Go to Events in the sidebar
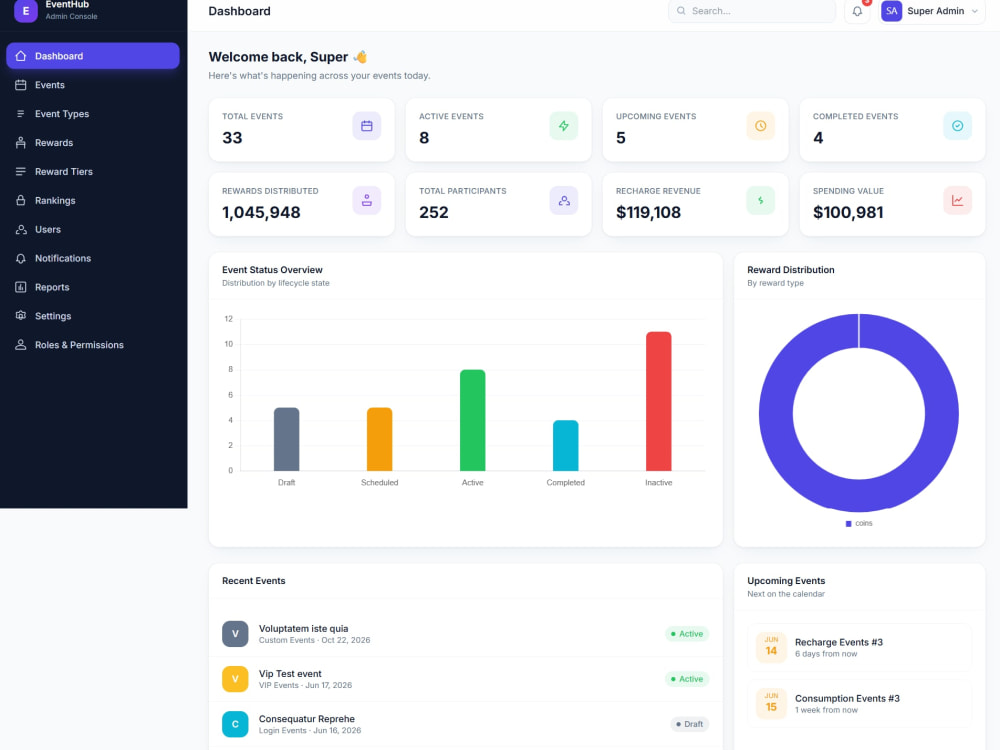 click(93, 85)
